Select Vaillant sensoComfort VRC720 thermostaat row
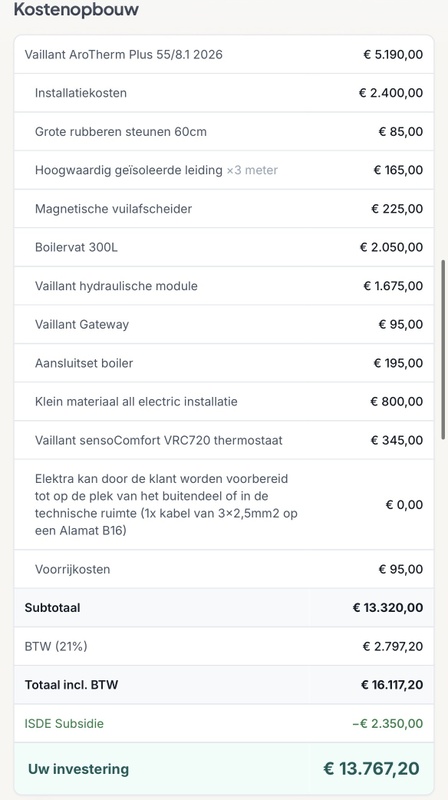 pos(223,440)
